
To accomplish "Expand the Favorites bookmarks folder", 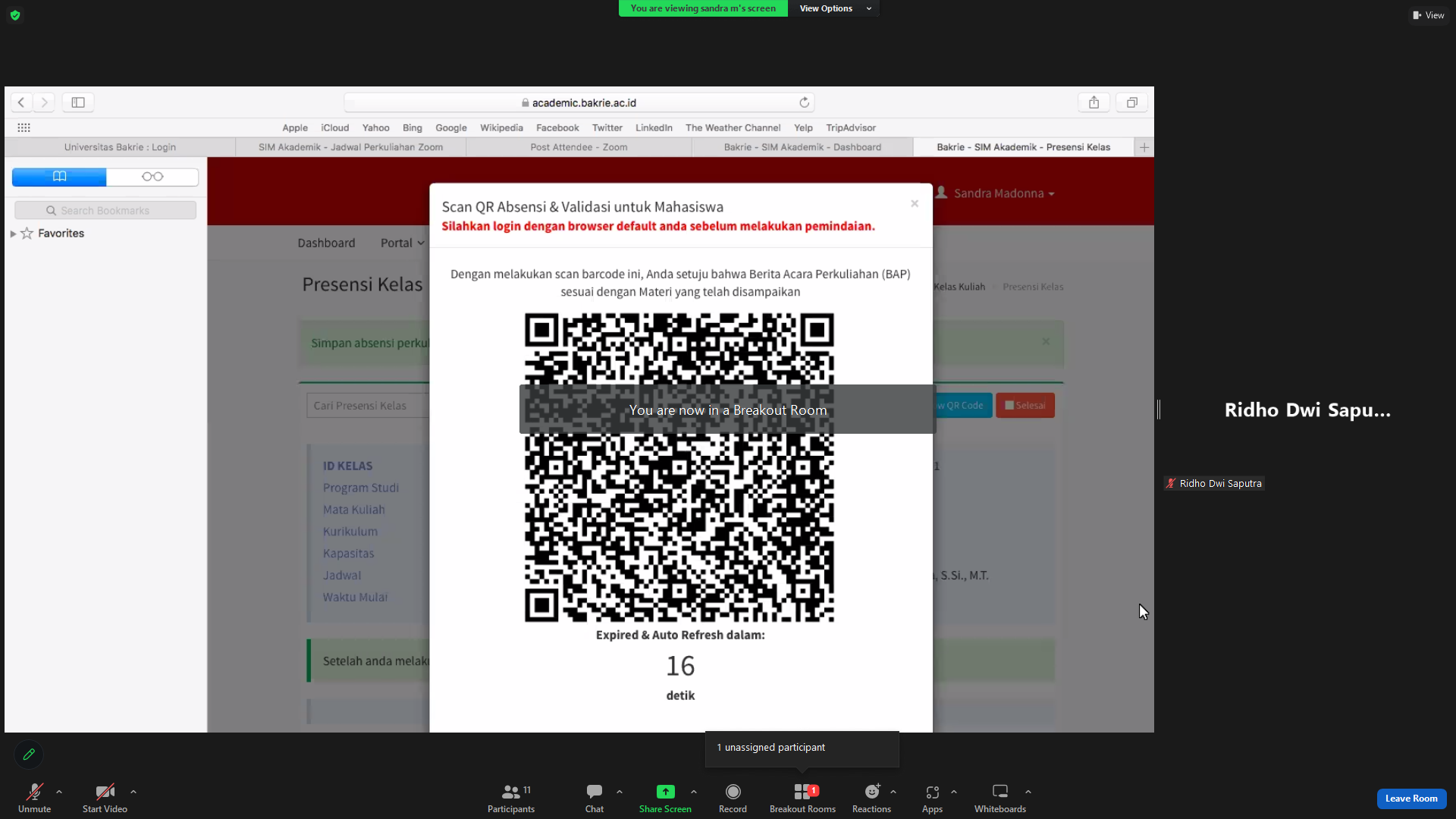I will coord(13,234).
